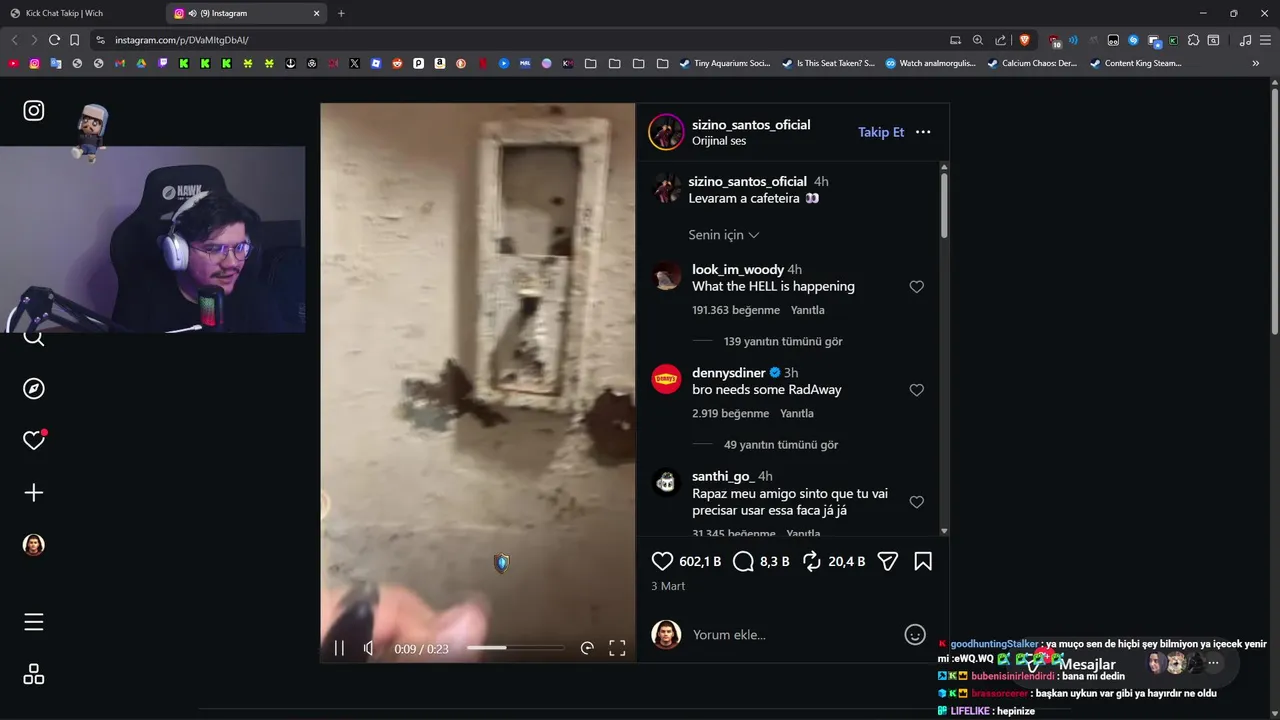View the 2.919 beğenme likes list
The width and height of the screenshot is (1280, 720).
(x=731, y=413)
